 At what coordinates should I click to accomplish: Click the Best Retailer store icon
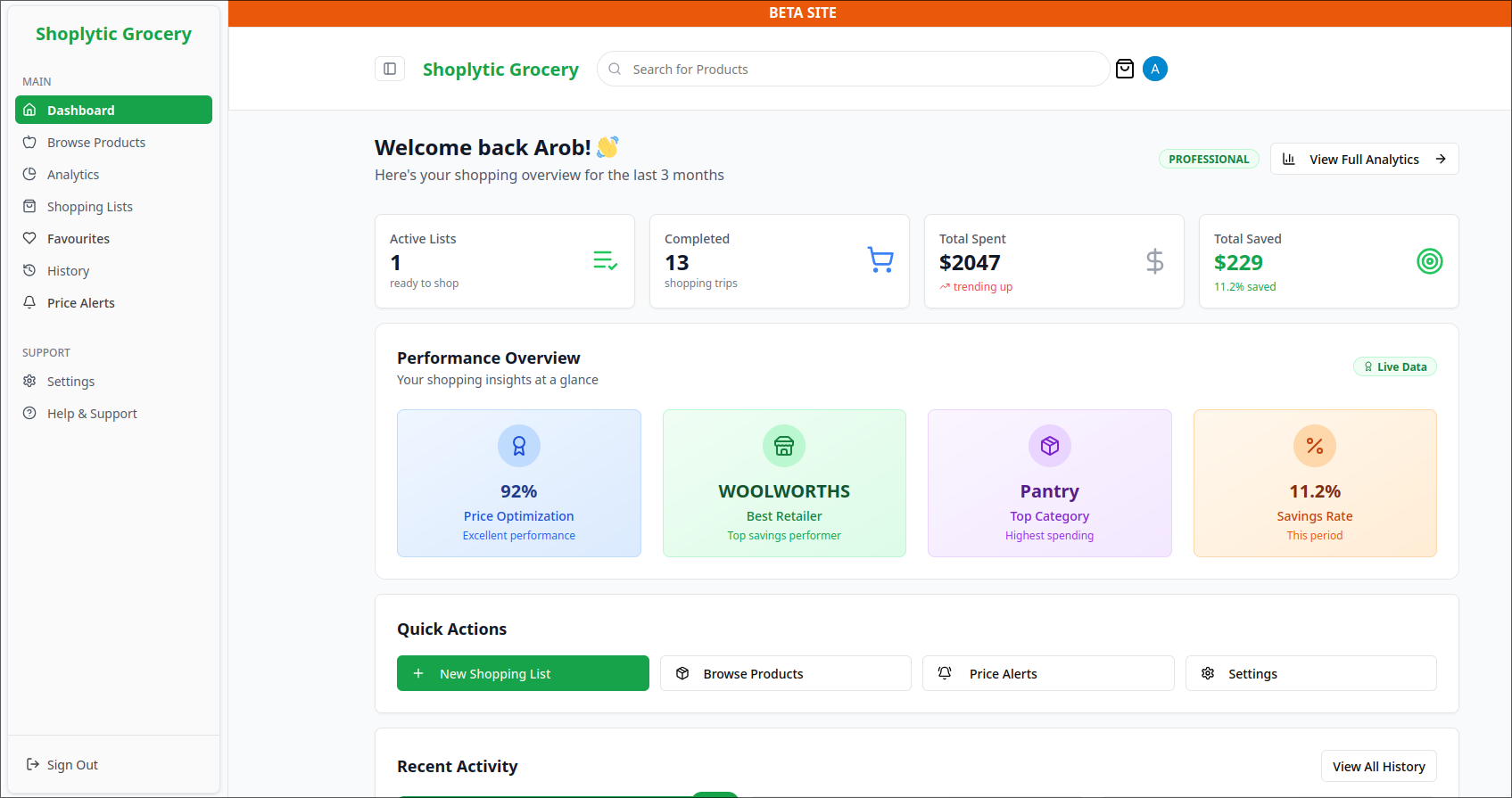tap(784, 446)
